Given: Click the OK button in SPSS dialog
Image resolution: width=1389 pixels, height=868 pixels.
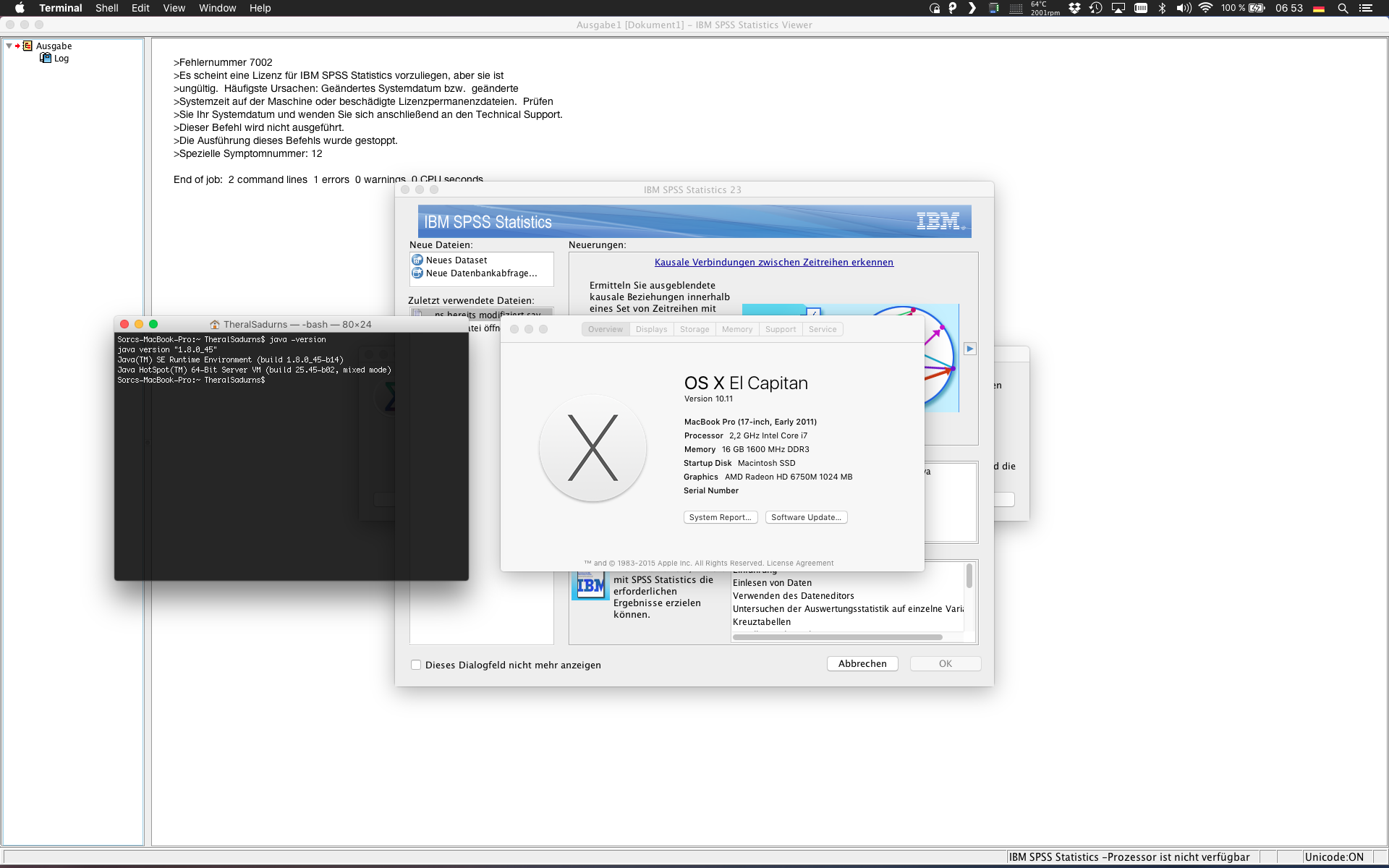Looking at the screenshot, I should click(946, 663).
